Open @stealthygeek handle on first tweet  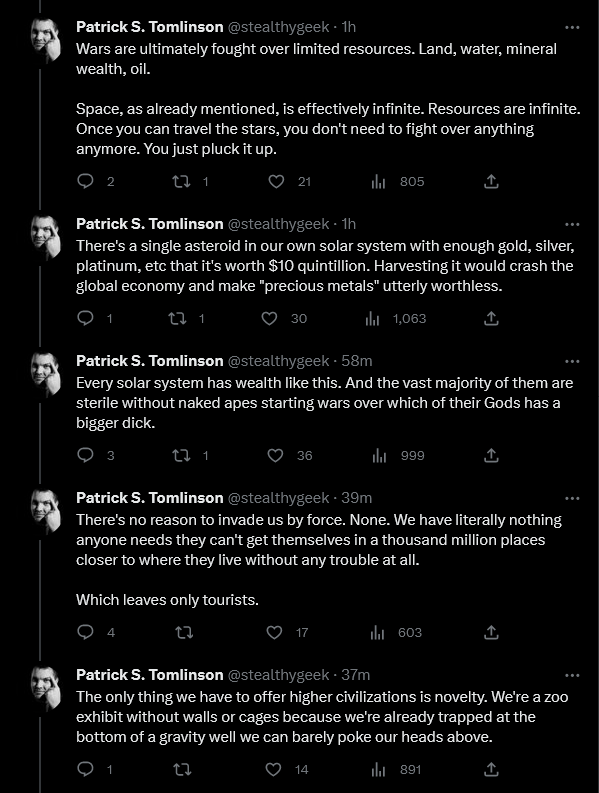coord(279,27)
